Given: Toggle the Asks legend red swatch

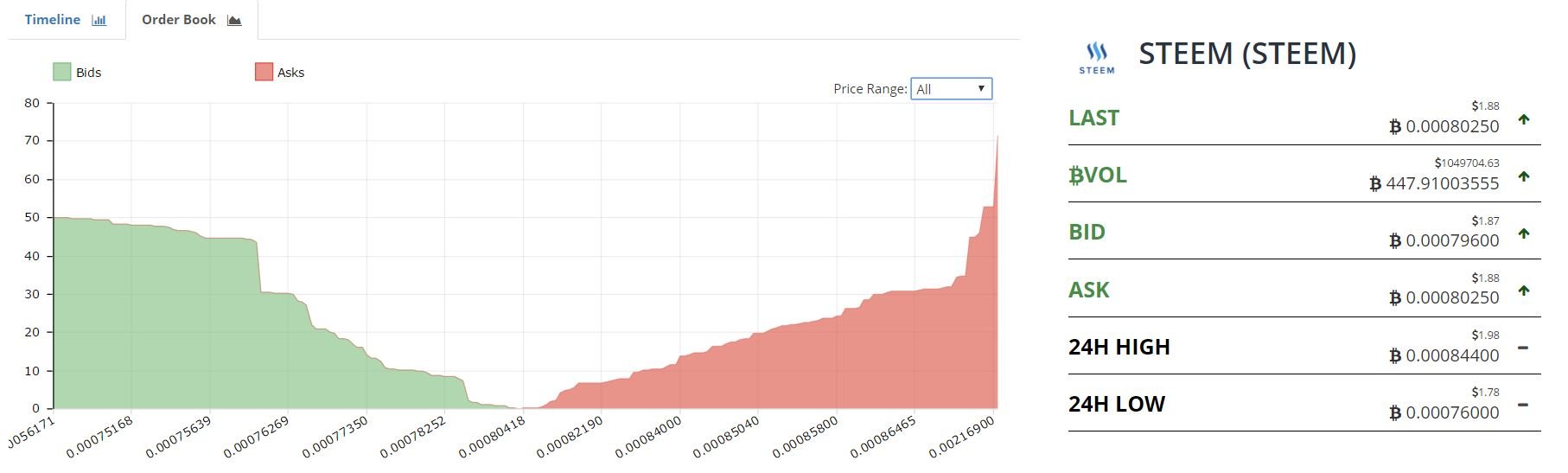Looking at the screenshot, I should pos(264,72).
